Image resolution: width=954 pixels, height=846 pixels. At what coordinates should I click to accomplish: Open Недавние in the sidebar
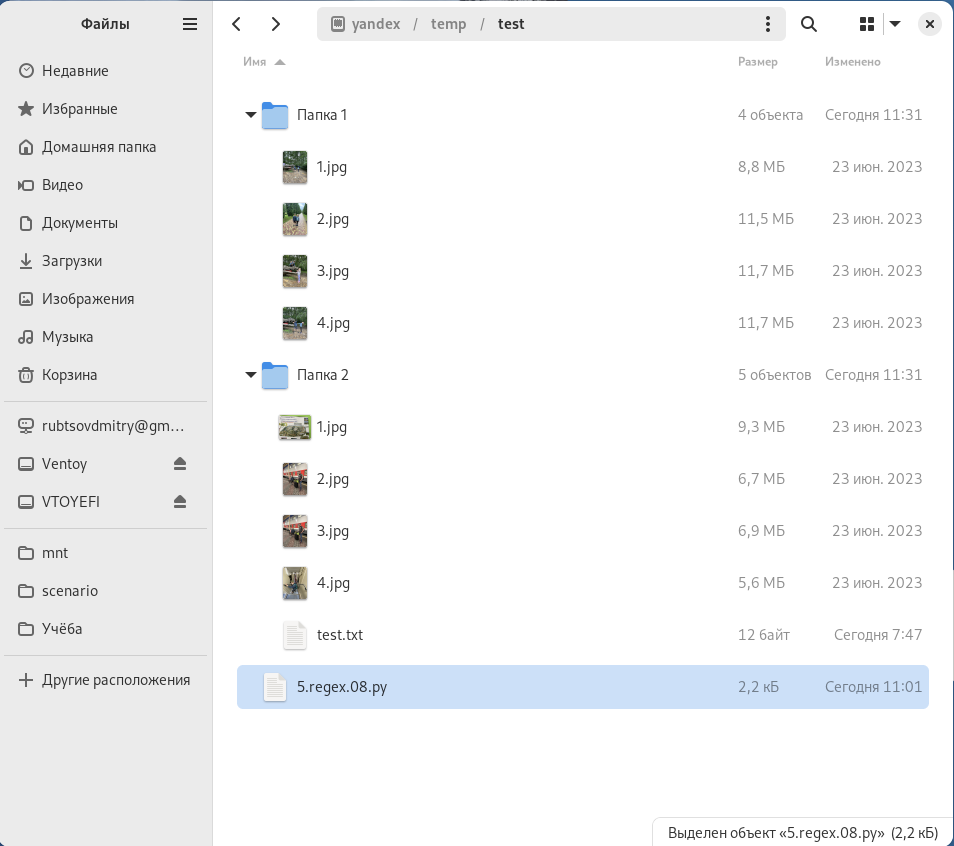tap(75, 71)
